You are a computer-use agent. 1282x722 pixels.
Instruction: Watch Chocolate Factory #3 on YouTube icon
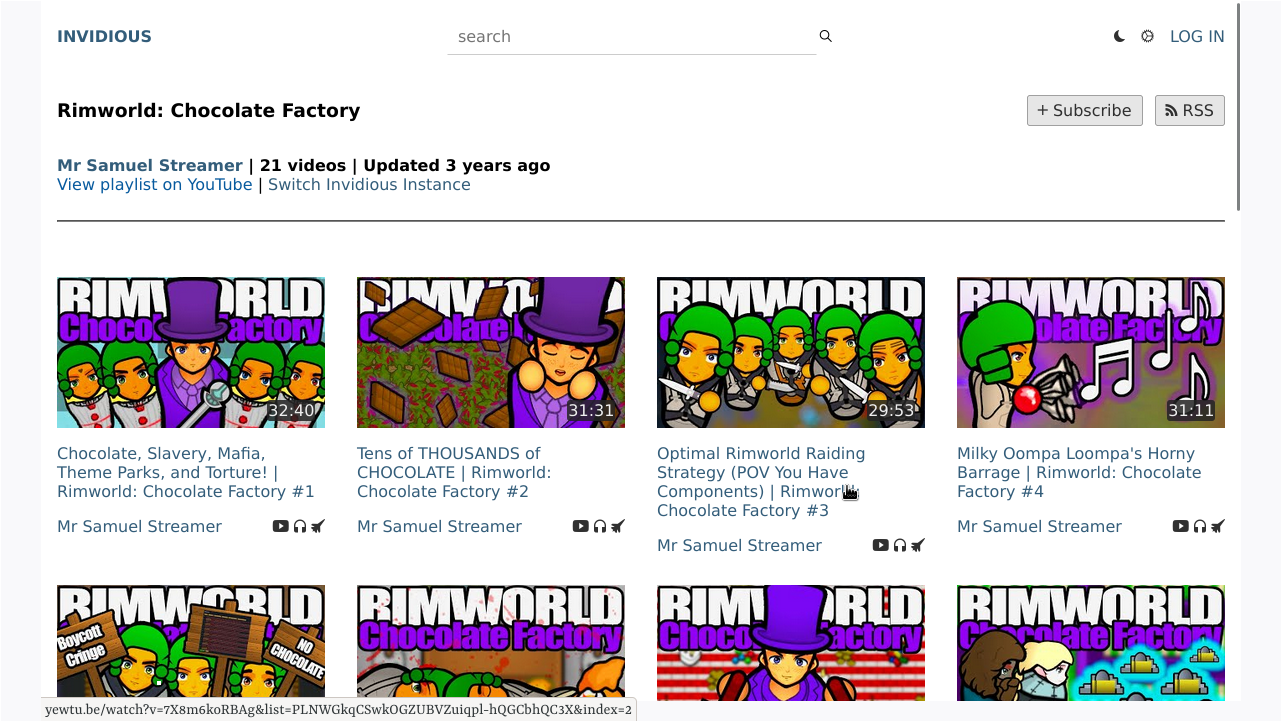[880, 545]
